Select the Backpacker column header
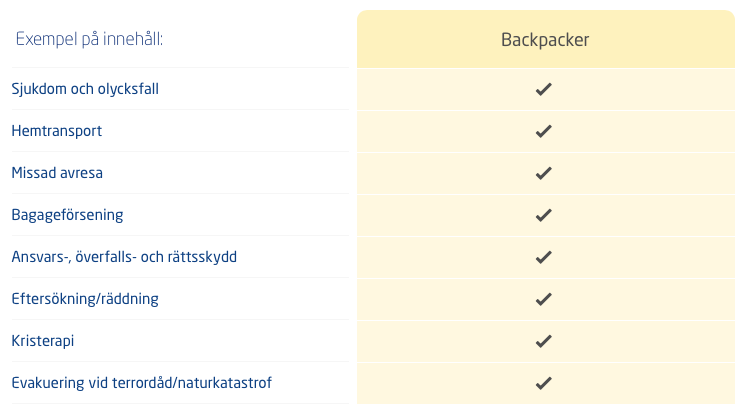746x417 pixels. tap(546, 40)
